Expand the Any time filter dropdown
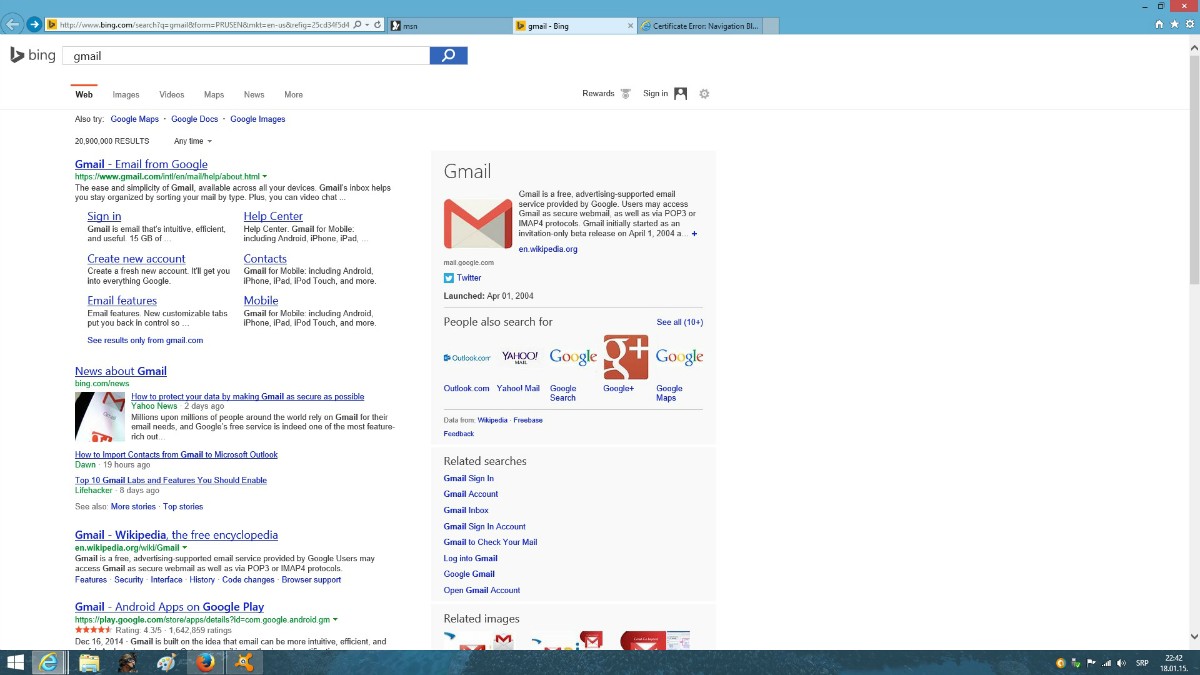Viewport: 1200px width, 675px height. [x=193, y=141]
